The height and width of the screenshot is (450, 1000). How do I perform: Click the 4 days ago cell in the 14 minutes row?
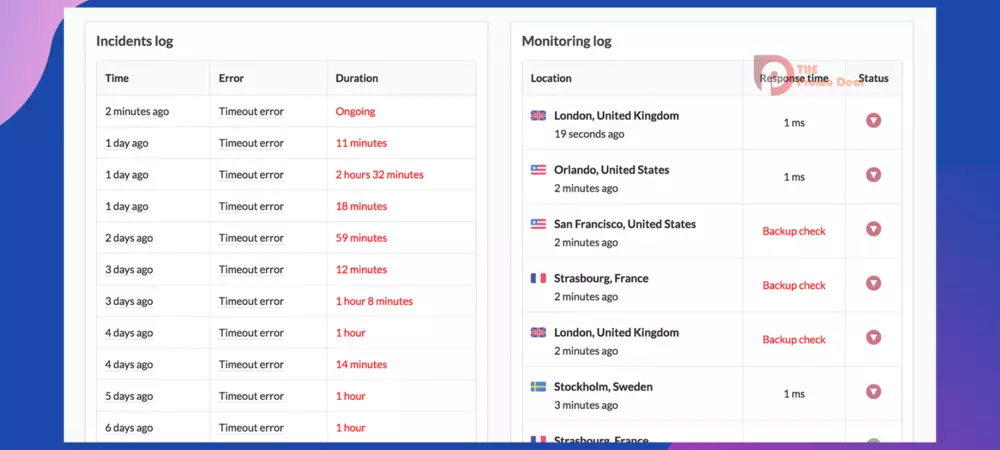pyautogui.click(x=129, y=364)
